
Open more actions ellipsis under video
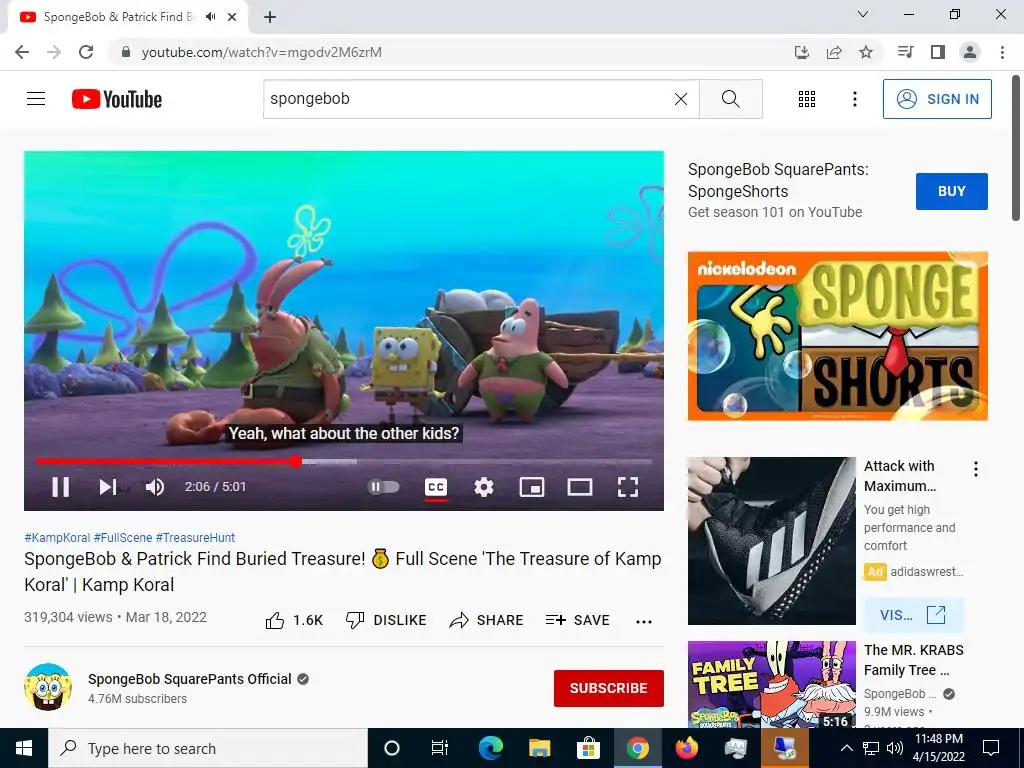(644, 622)
